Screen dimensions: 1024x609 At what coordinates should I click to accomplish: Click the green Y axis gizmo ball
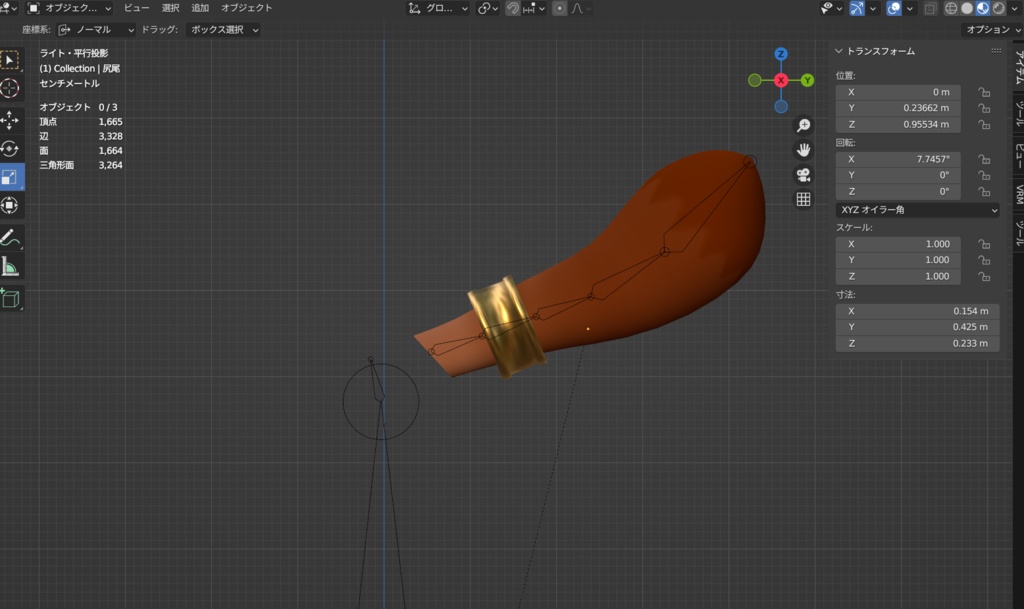point(808,80)
